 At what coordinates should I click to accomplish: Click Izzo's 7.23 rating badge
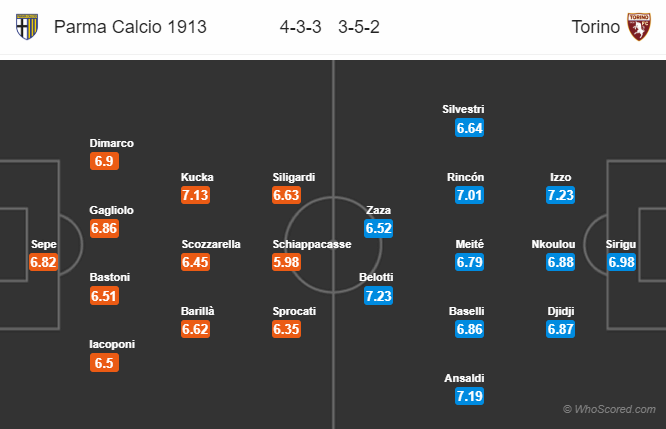click(561, 195)
